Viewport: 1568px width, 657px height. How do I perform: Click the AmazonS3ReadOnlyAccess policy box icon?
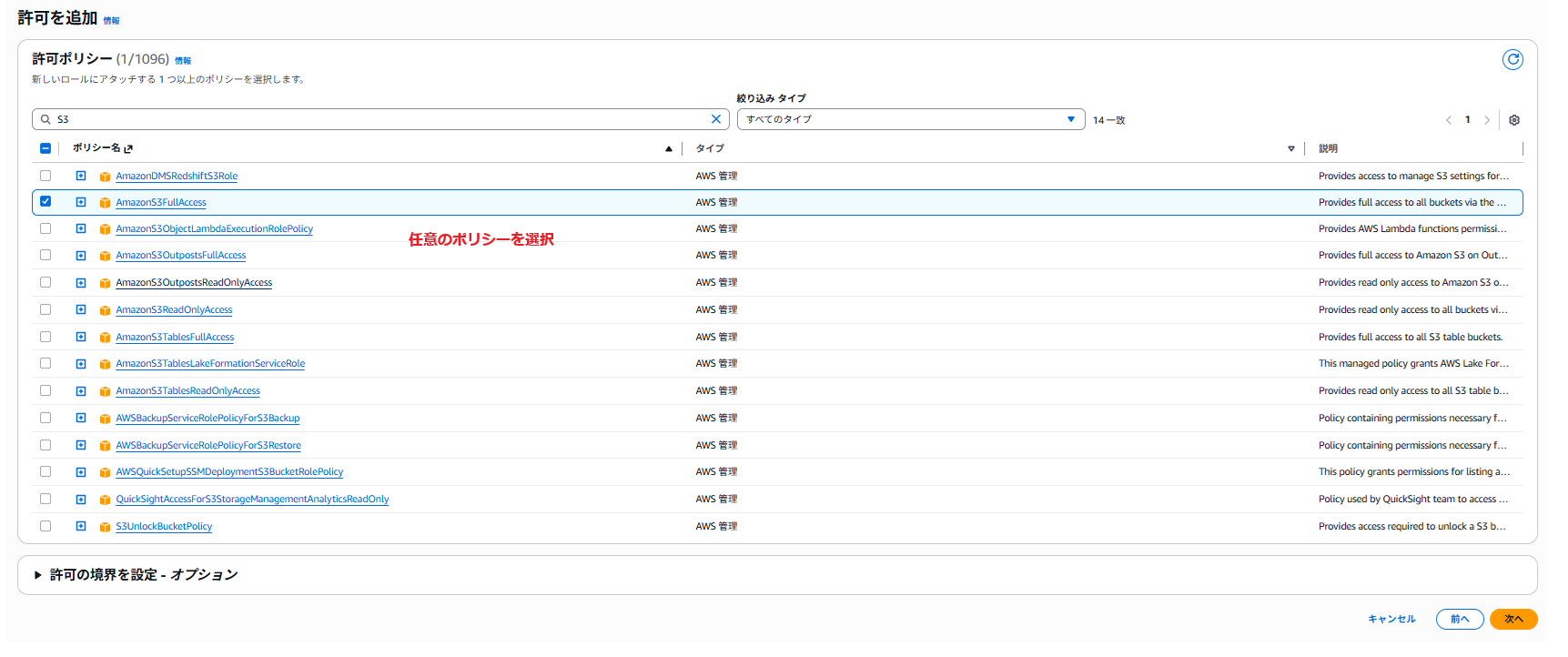(x=105, y=310)
